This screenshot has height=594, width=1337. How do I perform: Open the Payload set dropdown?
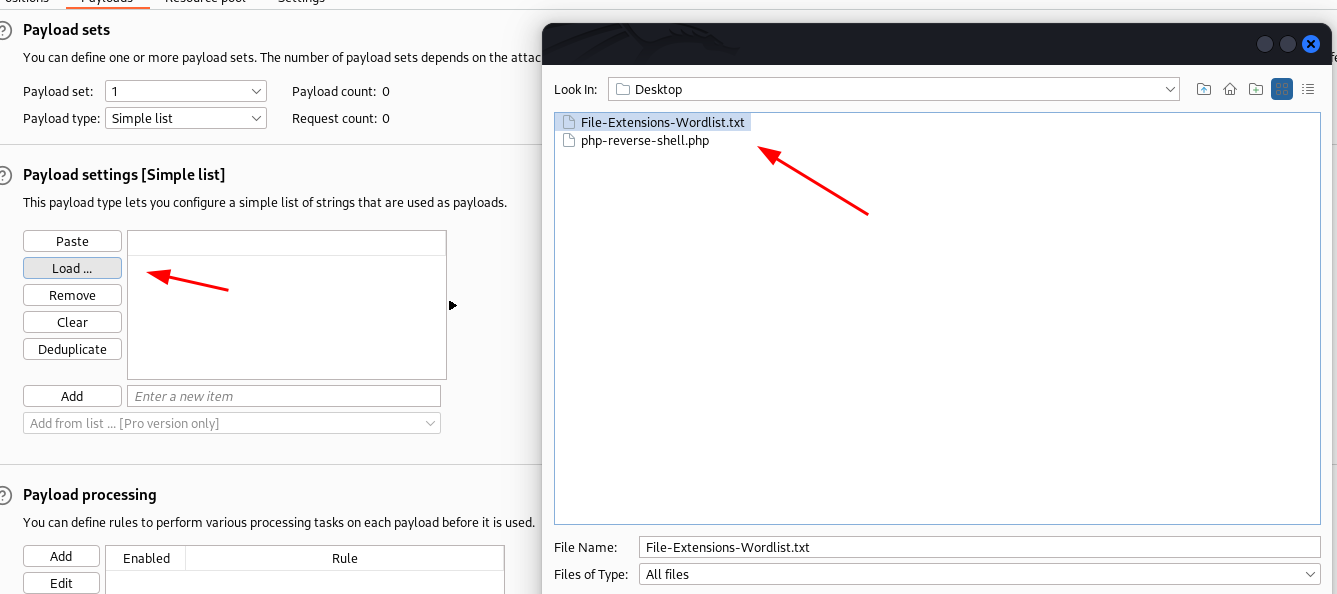pyautogui.click(x=185, y=91)
